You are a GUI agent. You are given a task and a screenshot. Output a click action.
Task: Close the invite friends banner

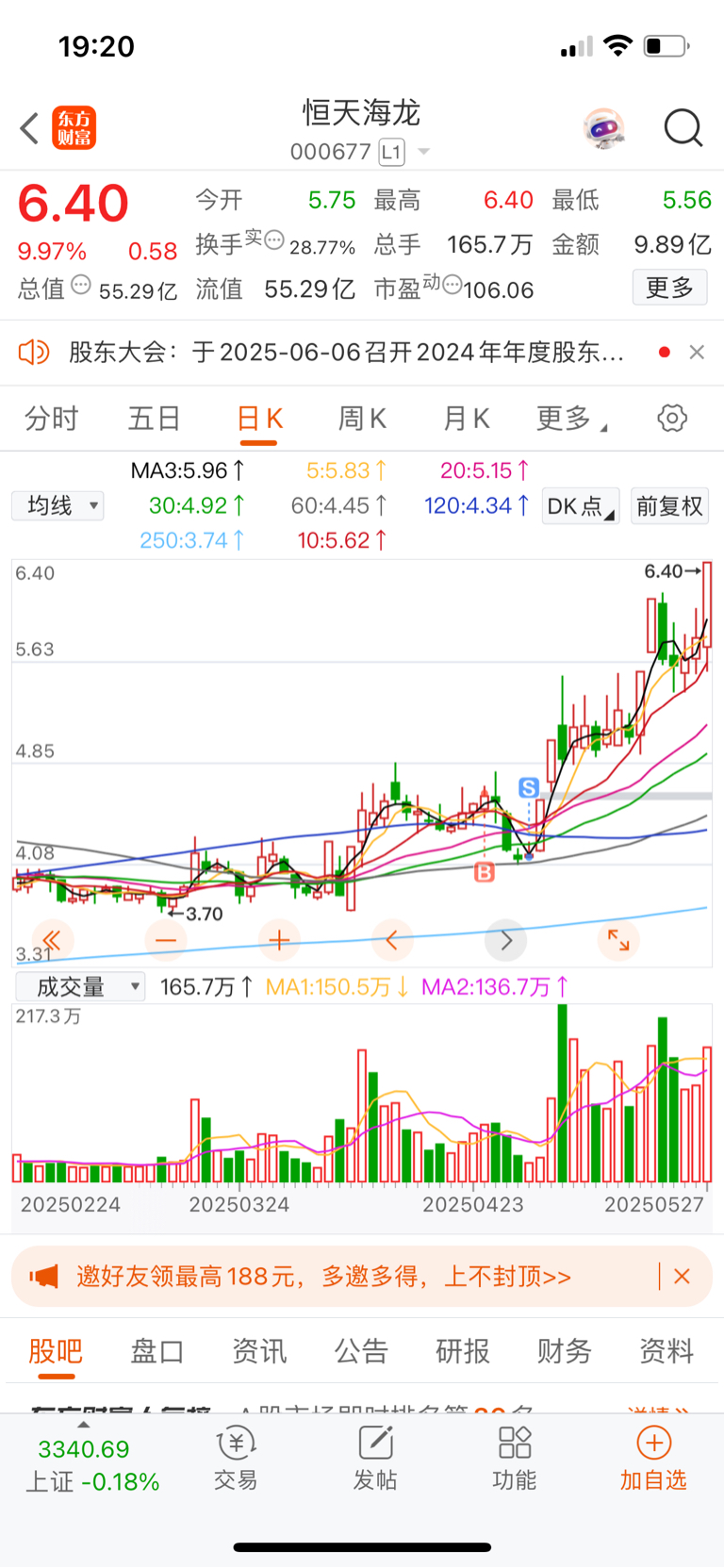pos(683,1277)
